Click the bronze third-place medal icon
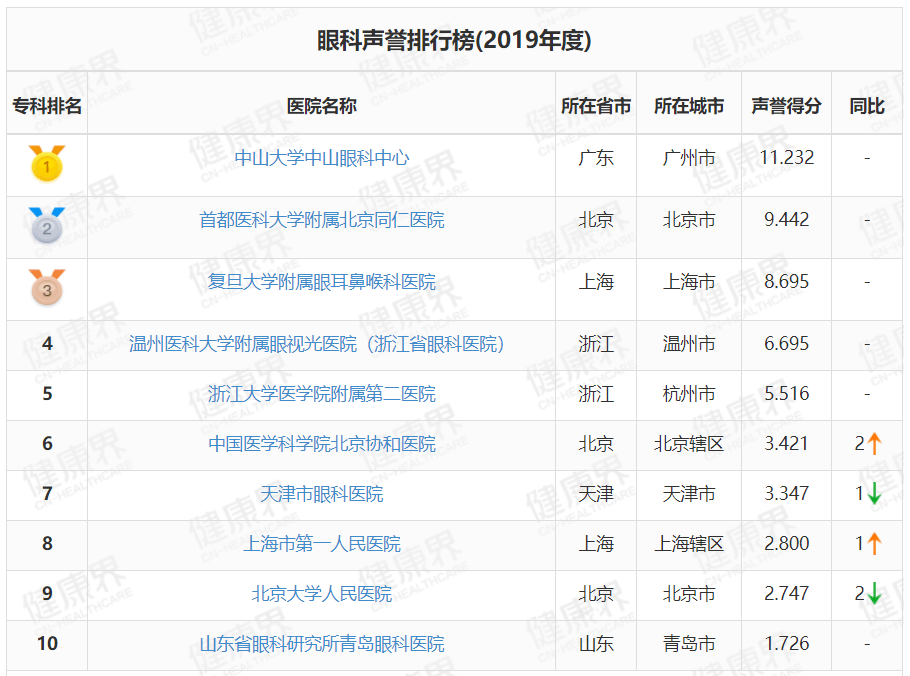Image resolution: width=910 pixels, height=676 pixels. click(x=46, y=287)
